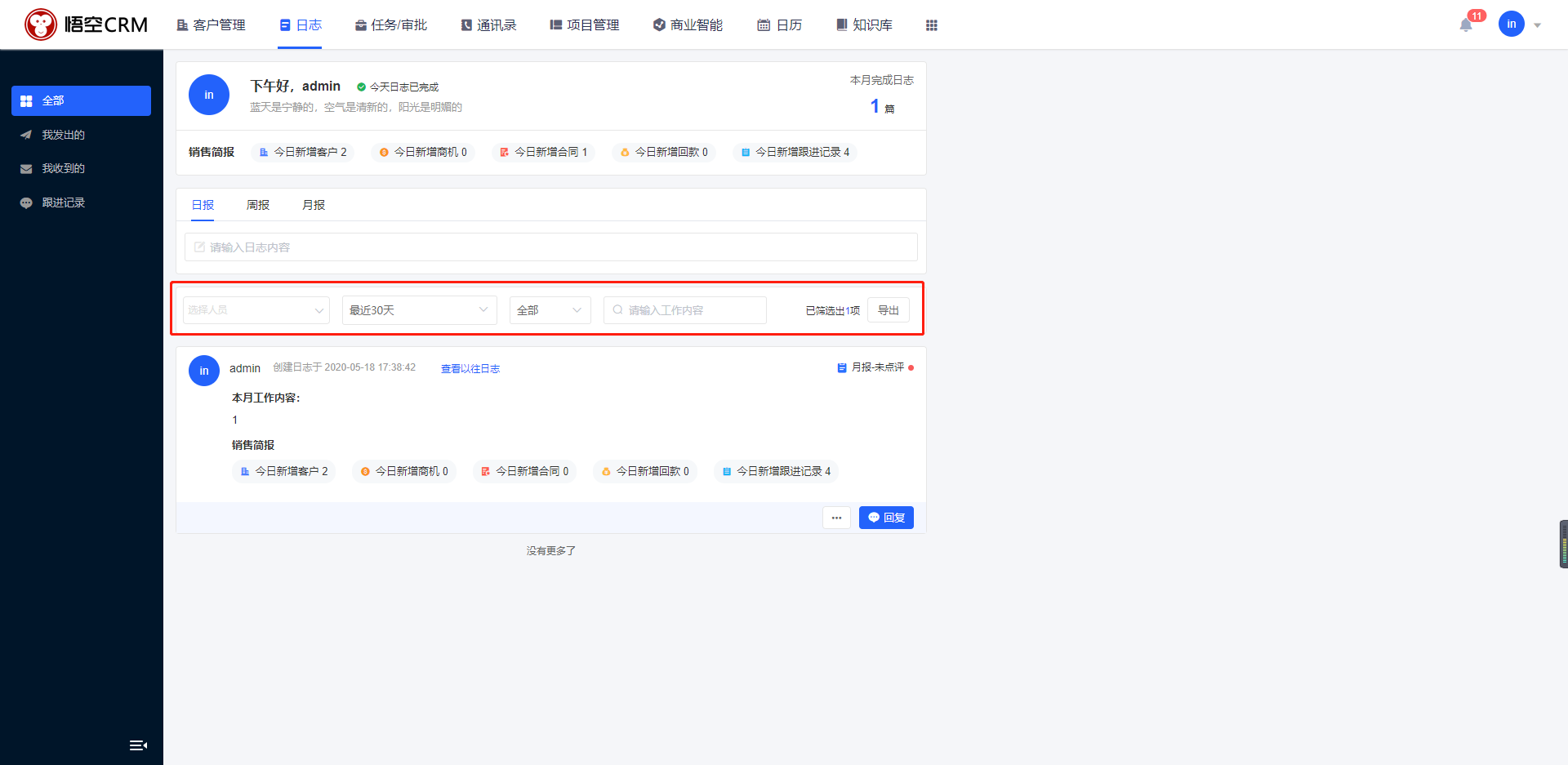Click the 回复 reply button
Viewport: 1568px width, 765px height.
click(886, 518)
